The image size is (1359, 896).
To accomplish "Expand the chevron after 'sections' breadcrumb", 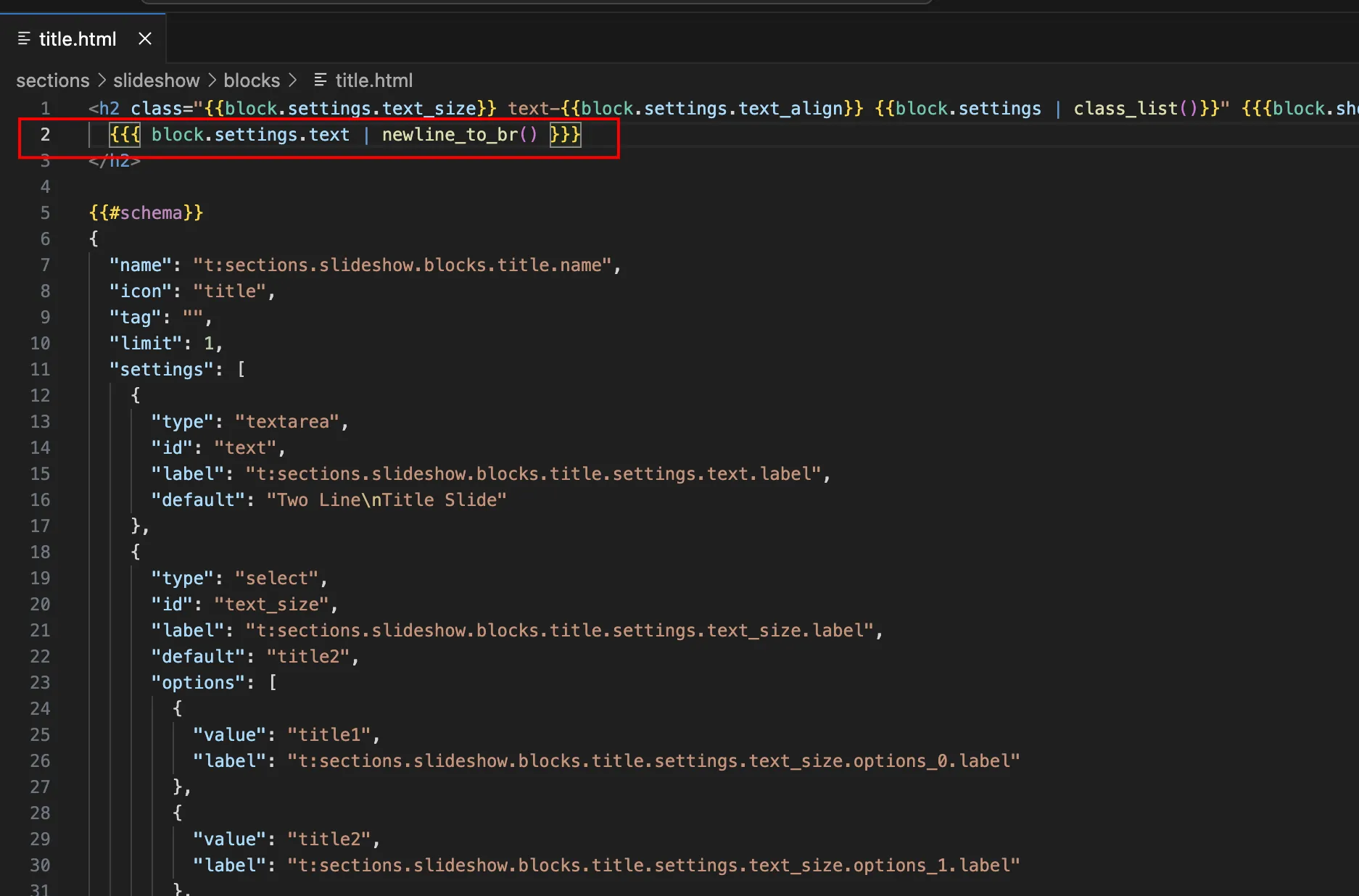I will [102, 80].
